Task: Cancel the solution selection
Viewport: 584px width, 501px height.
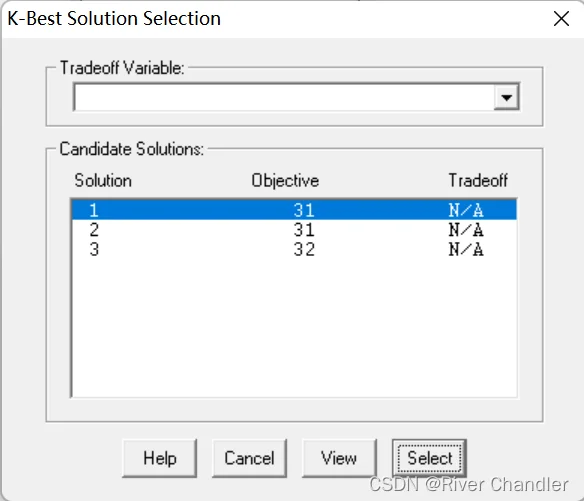Action: (x=249, y=458)
